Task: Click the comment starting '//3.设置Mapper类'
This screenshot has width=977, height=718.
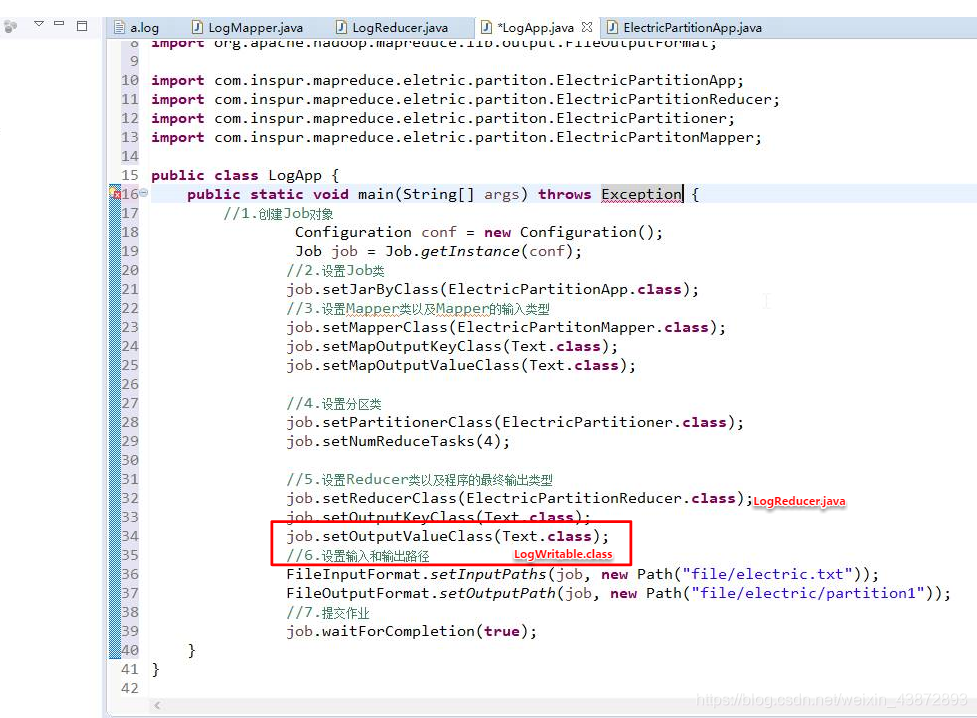Action: 418,309
